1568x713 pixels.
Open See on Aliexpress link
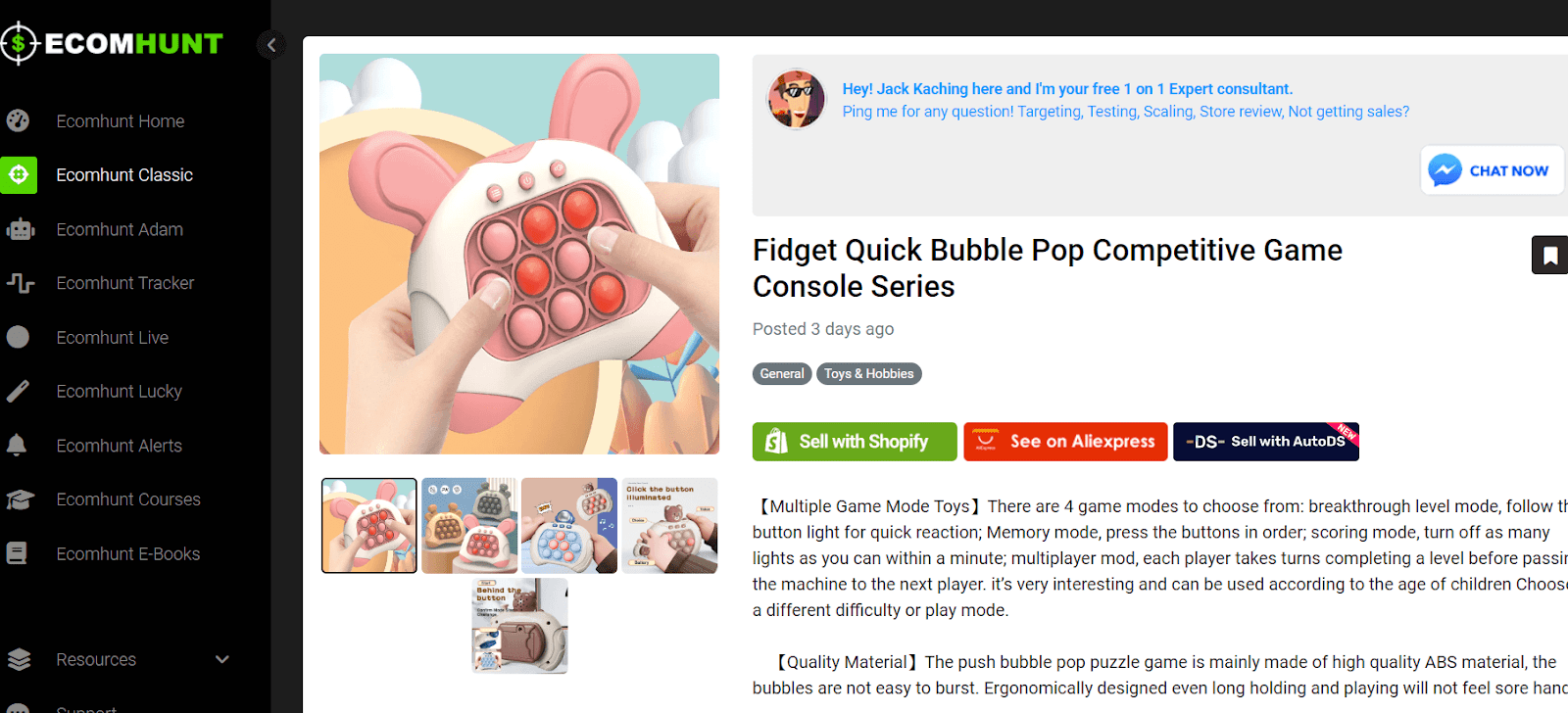coord(1065,442)
